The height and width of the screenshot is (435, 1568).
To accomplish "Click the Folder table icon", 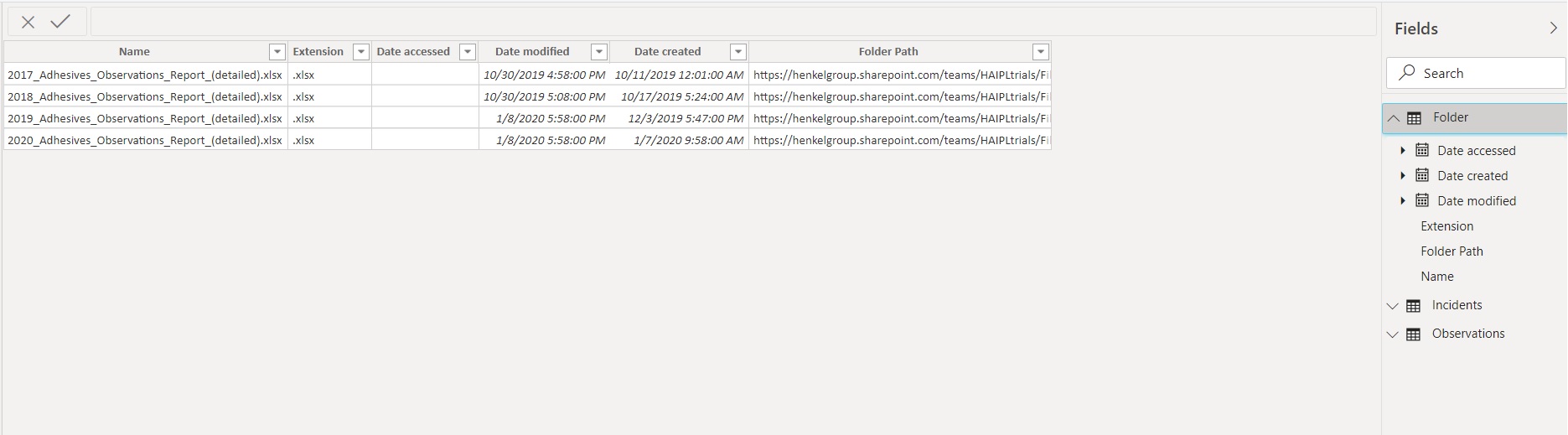I will point(1414,118).
